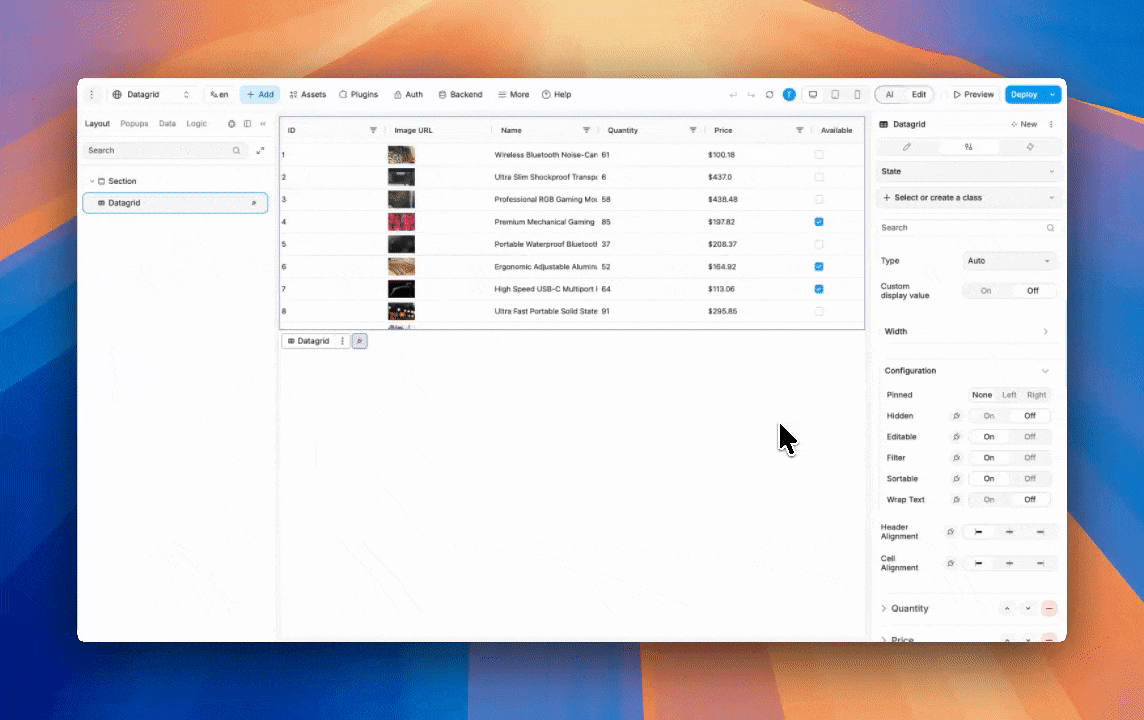Open the Type dropdown set to Auto

(1008, 261)
